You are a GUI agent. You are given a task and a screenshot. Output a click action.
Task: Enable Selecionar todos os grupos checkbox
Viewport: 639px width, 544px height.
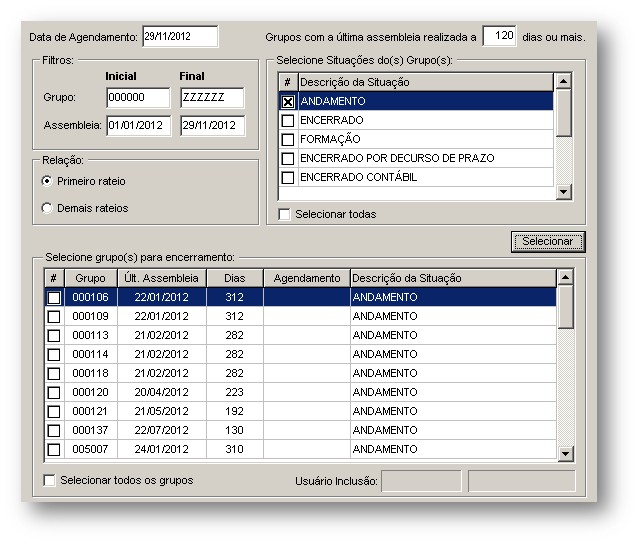point(49,480)
